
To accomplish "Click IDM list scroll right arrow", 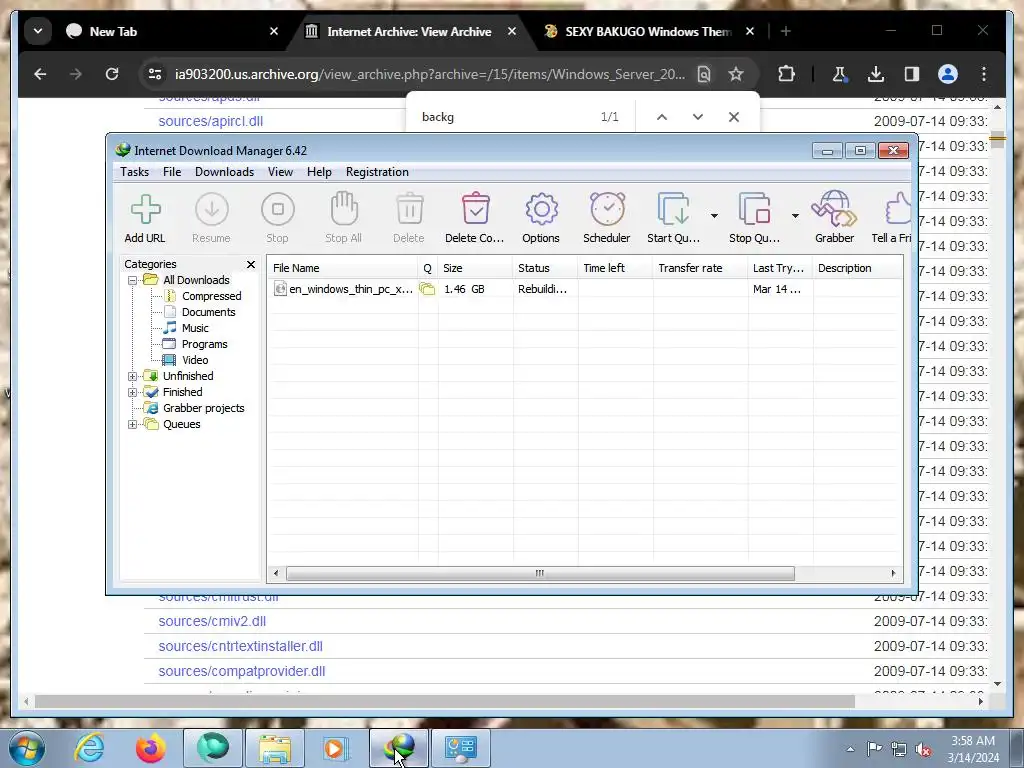I will coord(893,573).
